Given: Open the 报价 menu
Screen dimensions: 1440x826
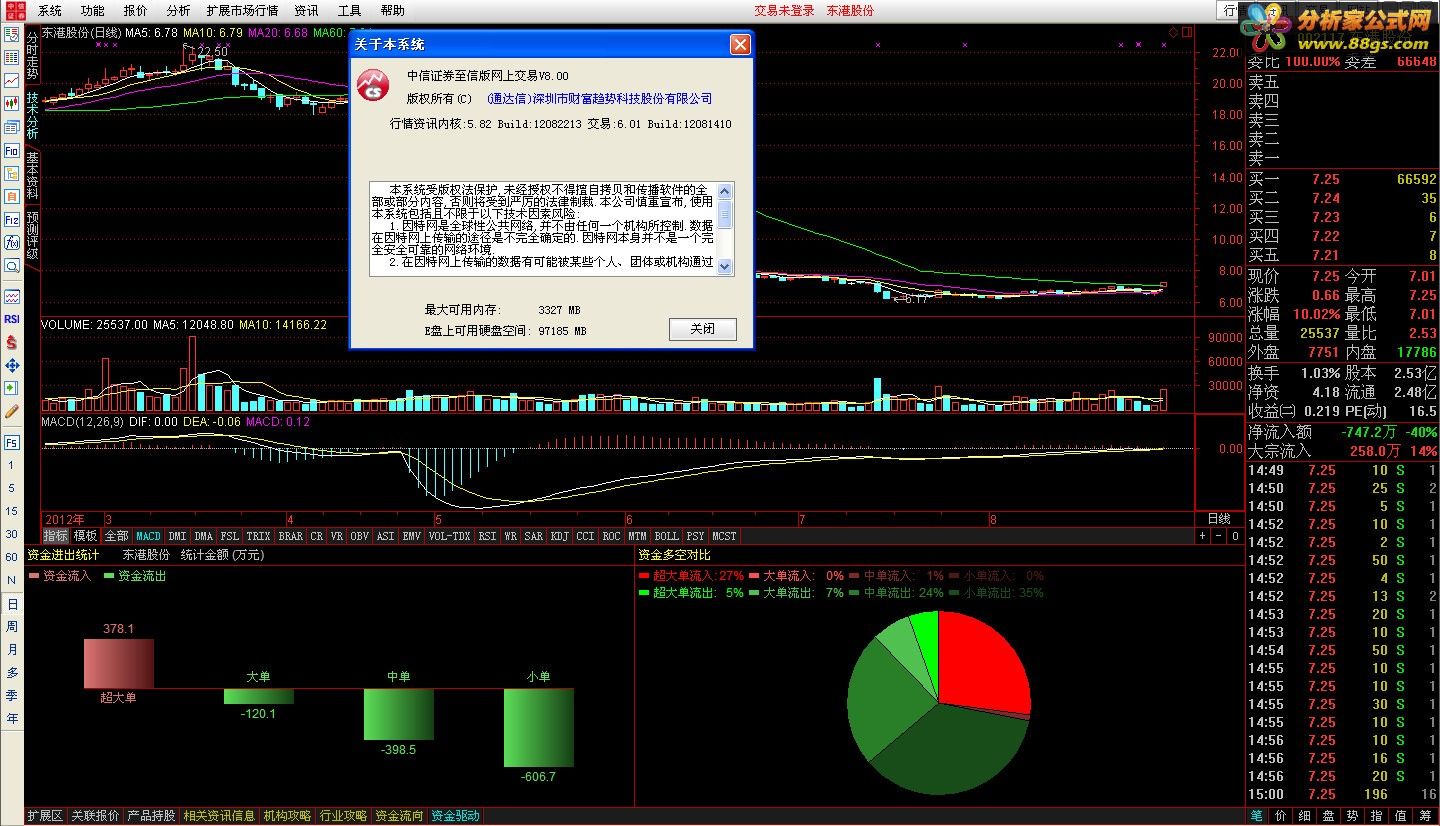Looking at the screenshot, I should tap(135, 11).
